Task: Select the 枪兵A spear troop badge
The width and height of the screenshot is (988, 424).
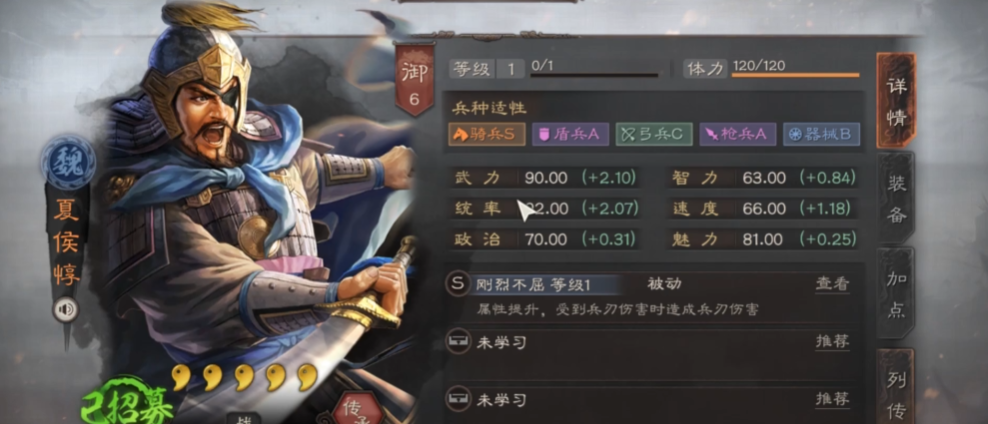Action: coord(738,134)
